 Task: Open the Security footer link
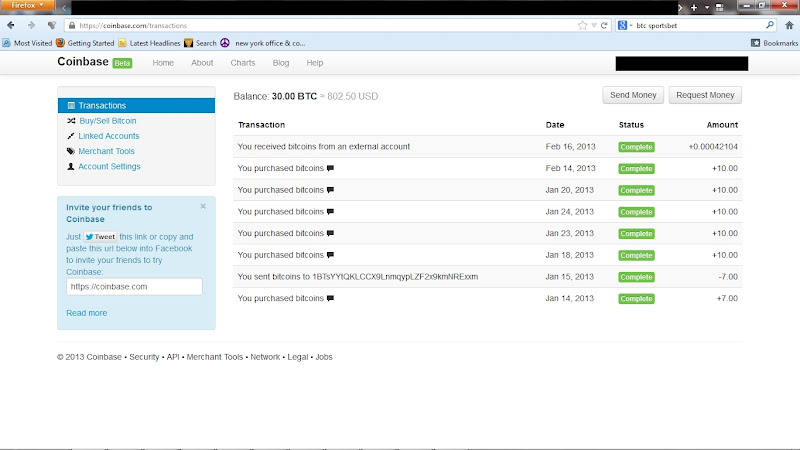point(144,357)
